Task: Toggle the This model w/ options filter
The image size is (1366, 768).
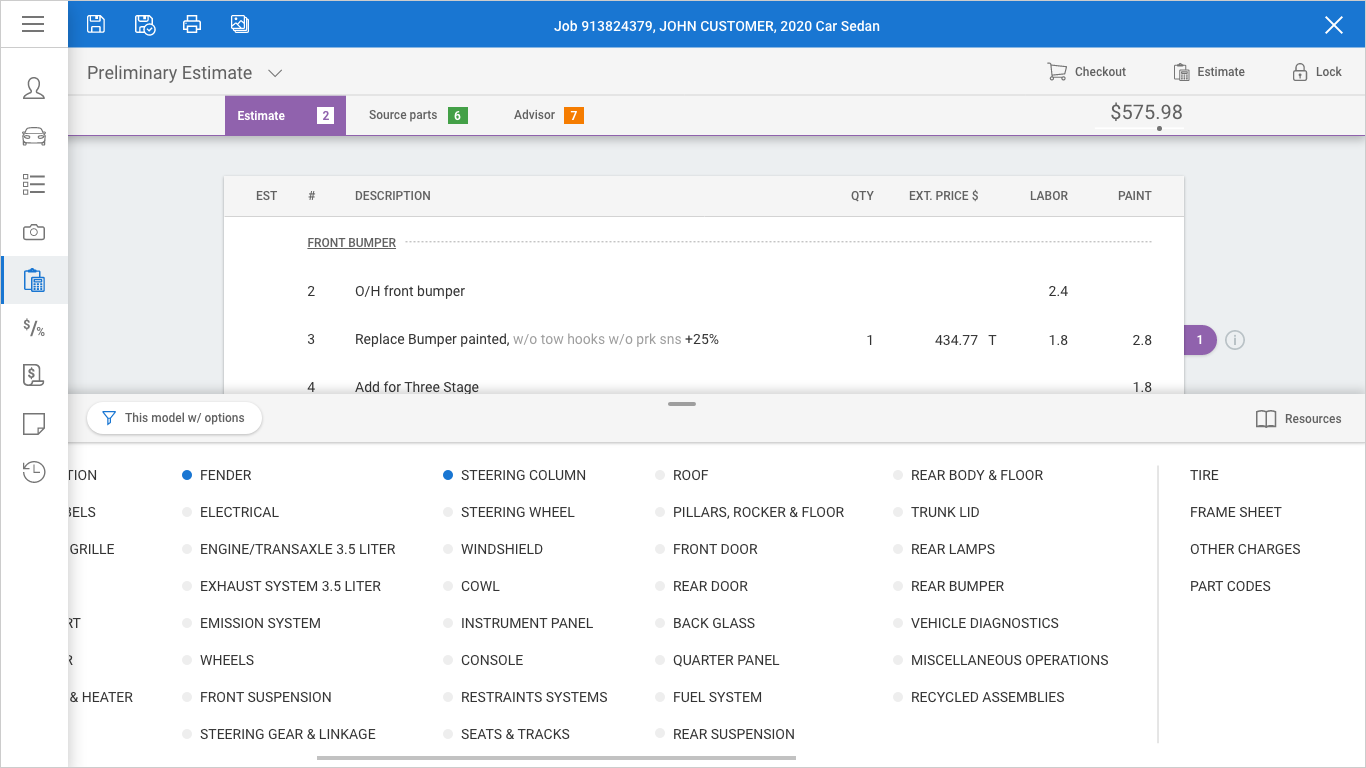Action: [x=174, y=418]
